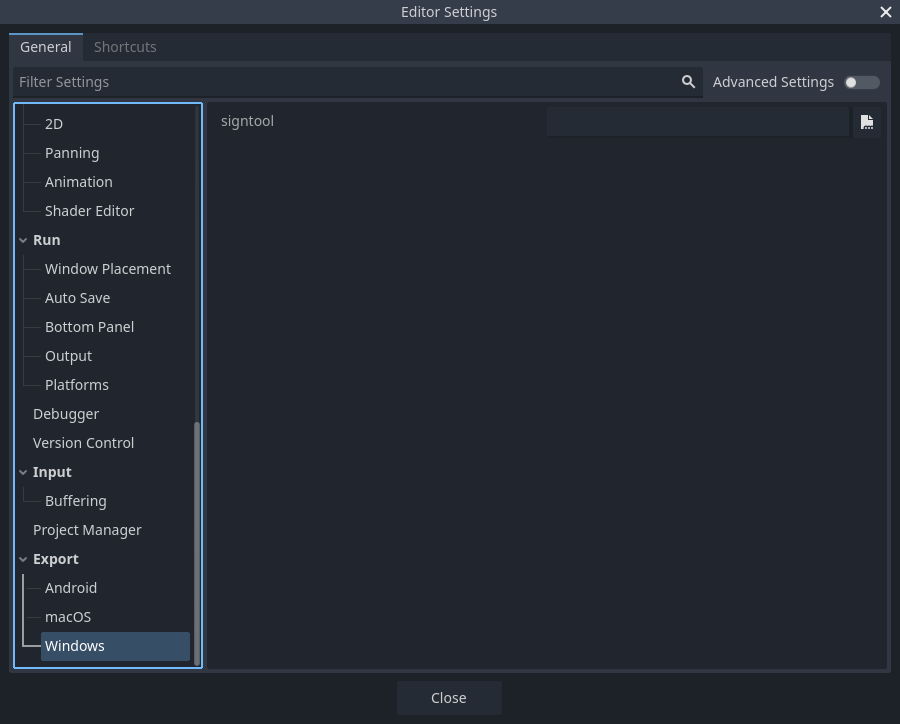
Task: Select Android export settings
Action: point(70,588)
